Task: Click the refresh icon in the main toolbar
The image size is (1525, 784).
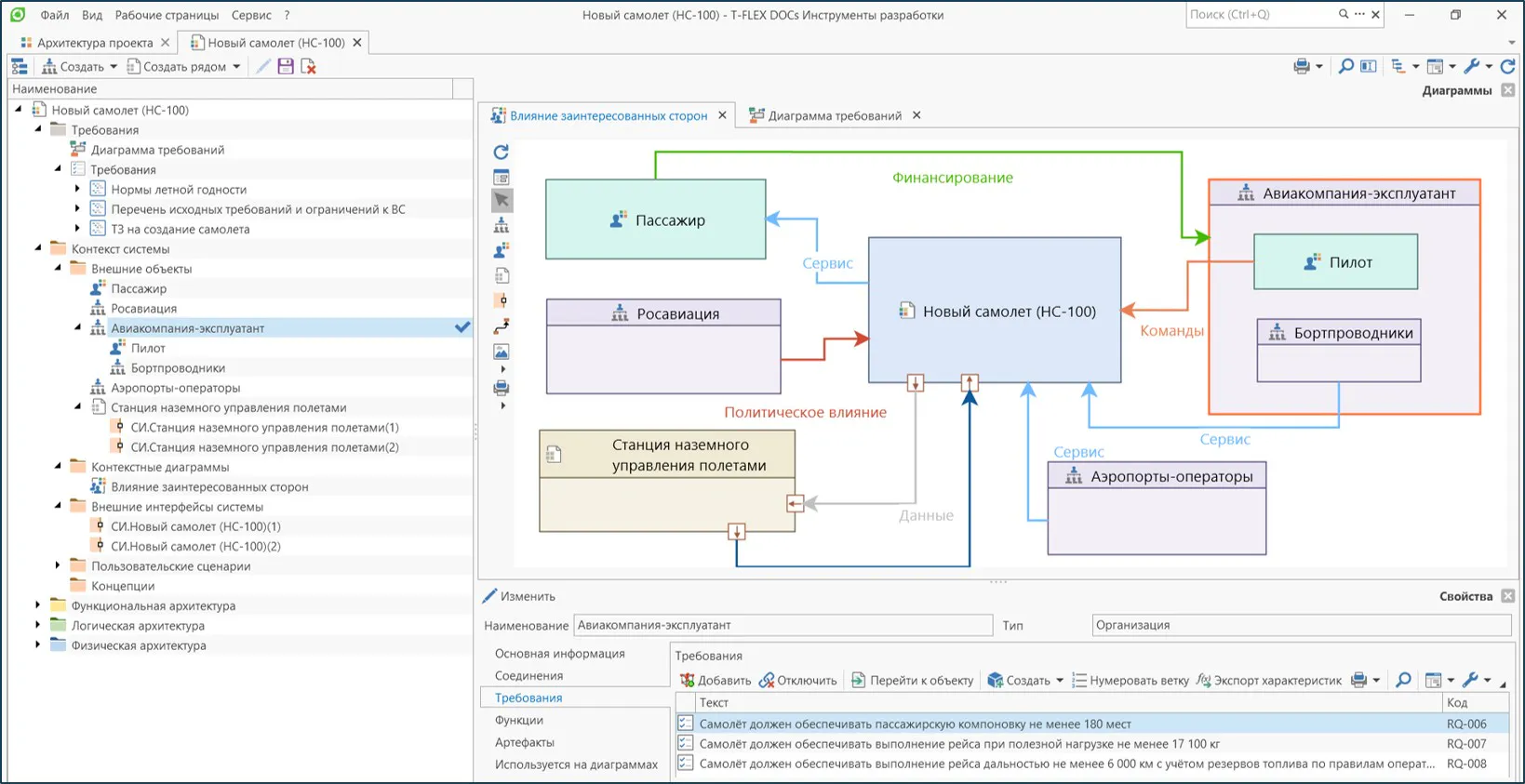Action: coord(1508,66)
